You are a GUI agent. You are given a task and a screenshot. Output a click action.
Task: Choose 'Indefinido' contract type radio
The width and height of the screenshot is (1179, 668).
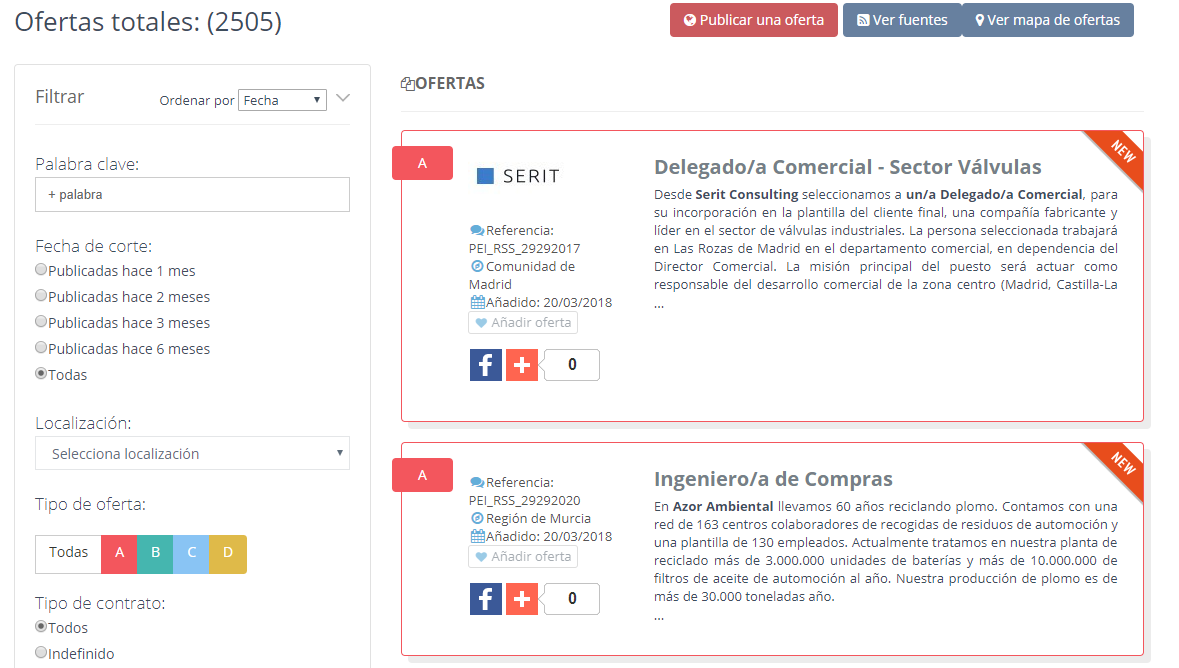[x=41, y=652]
